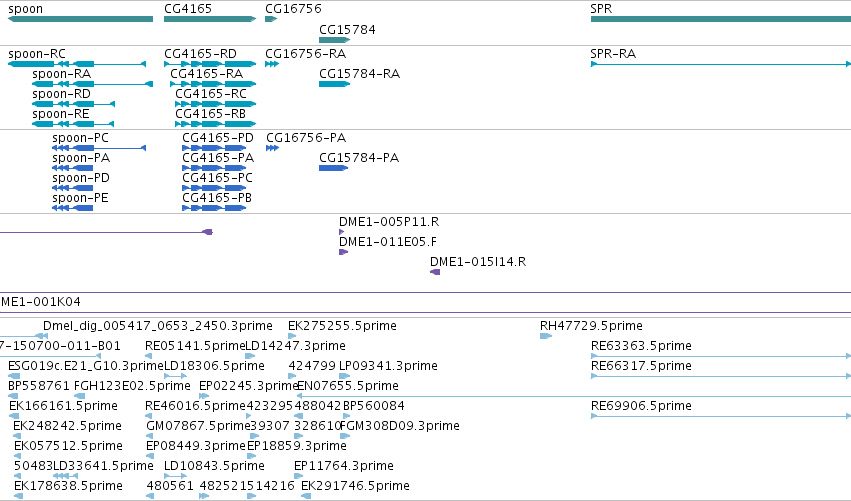Click EST FGH123E02.5prime
851x501 pixels.
[132, 386]
